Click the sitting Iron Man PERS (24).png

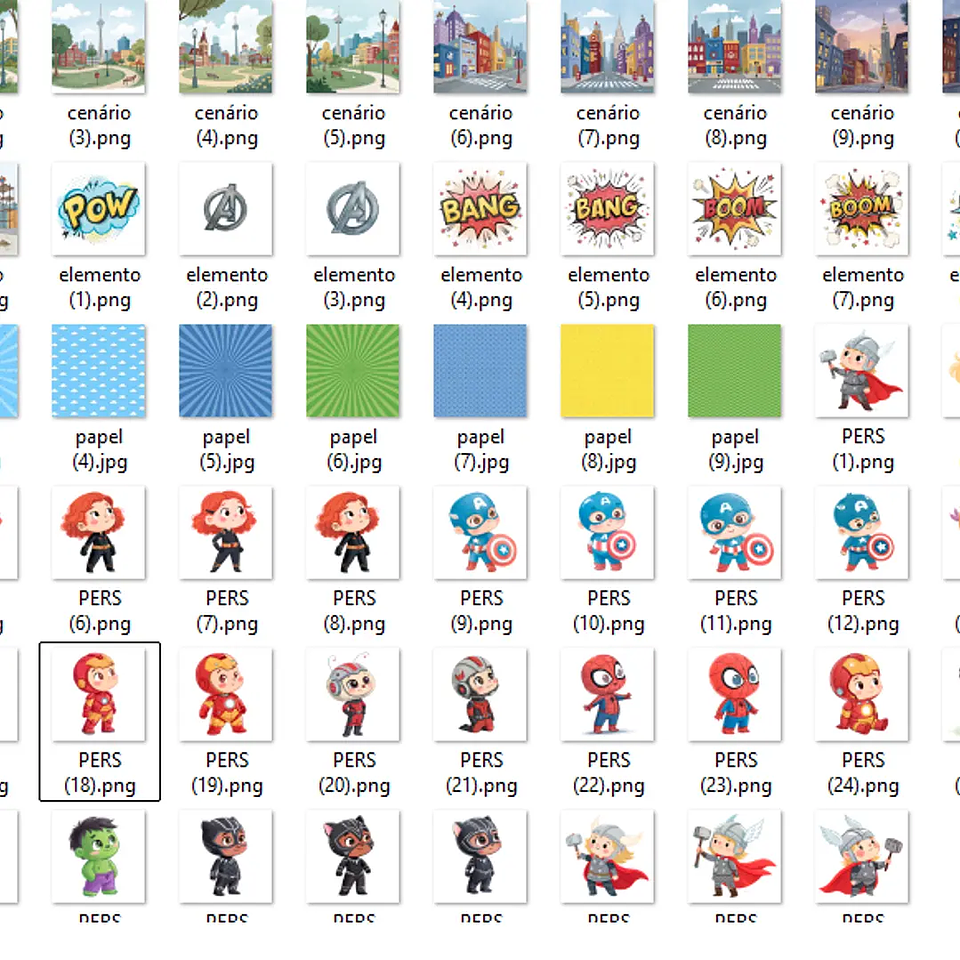click(x=862, y=694)
